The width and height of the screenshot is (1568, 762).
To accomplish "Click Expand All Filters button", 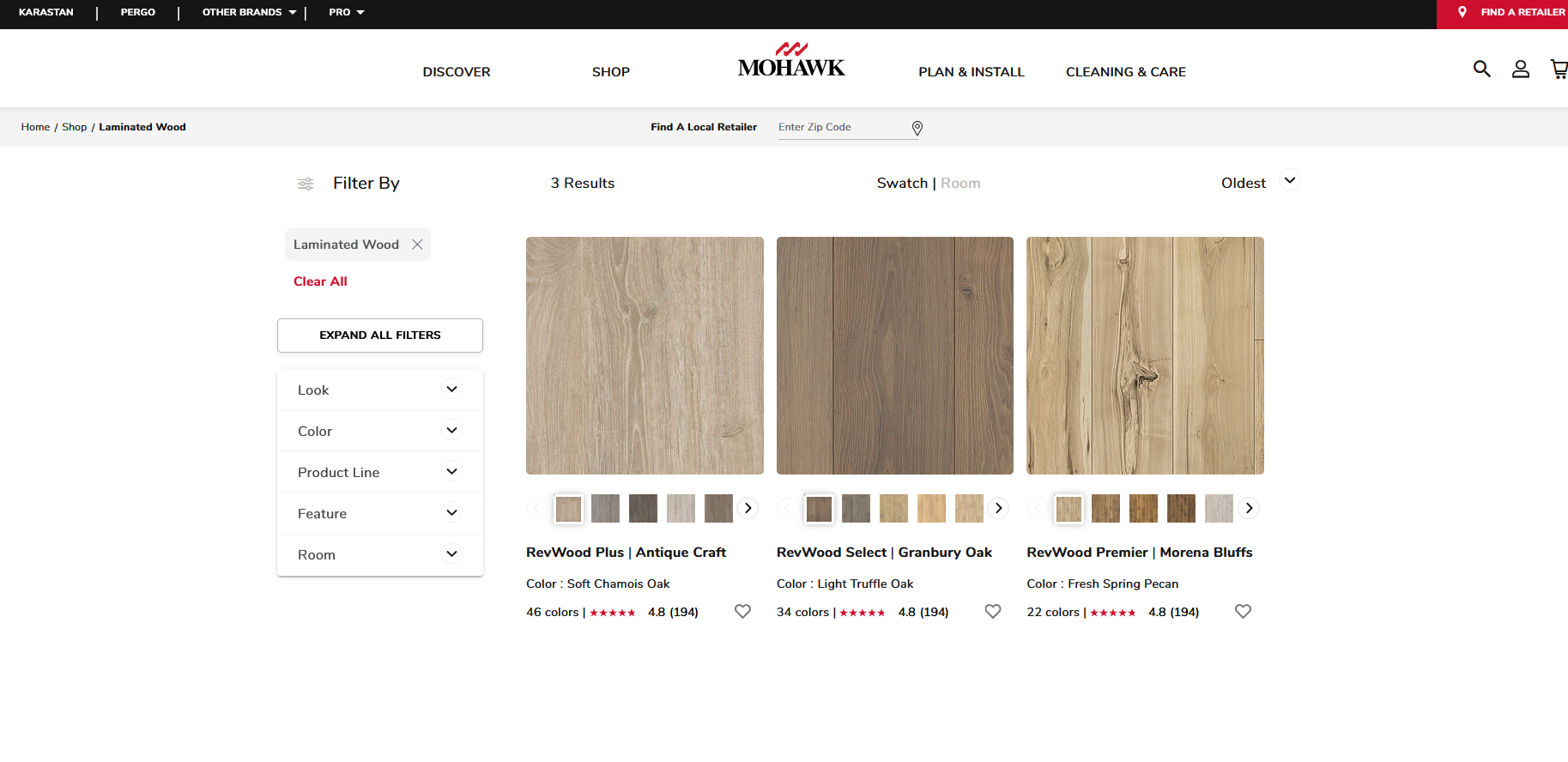I will pyautogui.click(x=380, y=336).
